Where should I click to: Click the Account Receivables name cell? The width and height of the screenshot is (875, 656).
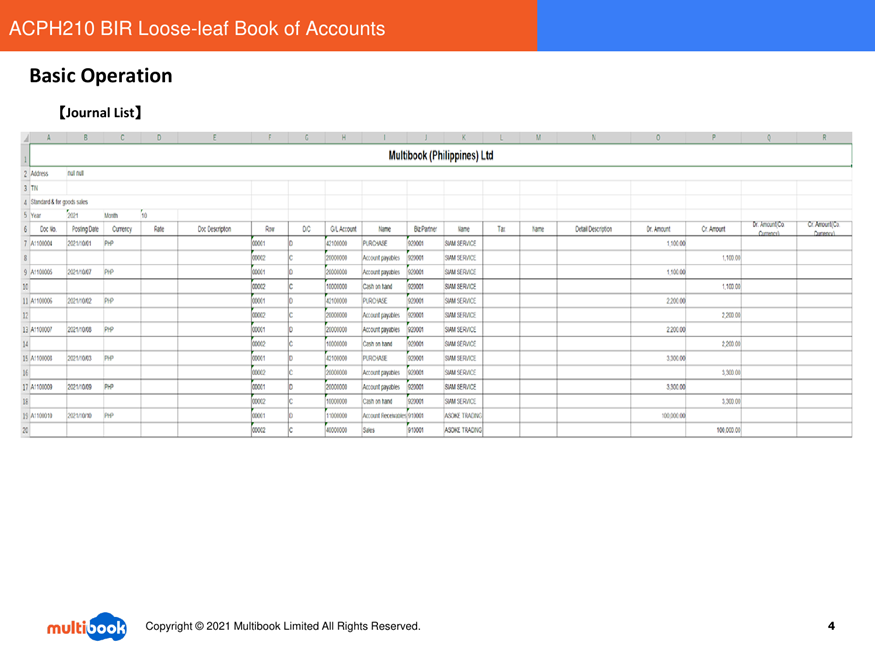coord(384,416)
